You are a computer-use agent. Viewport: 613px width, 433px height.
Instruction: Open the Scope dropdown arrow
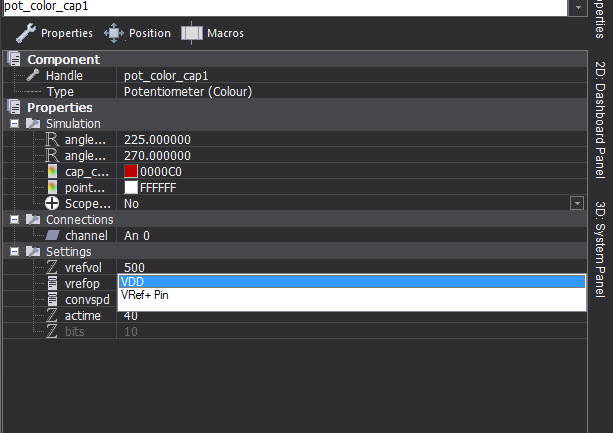click(x=577, y=204)
